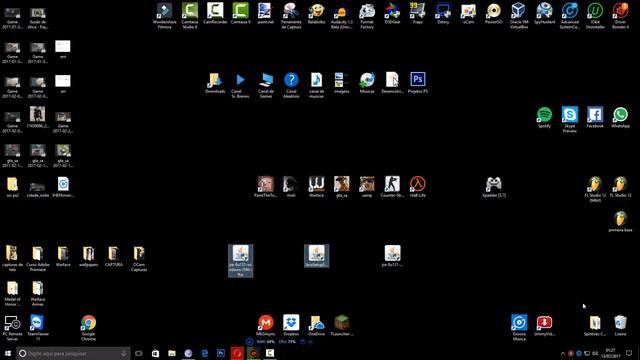
Task: Open Microsoft Store from the taskbar
Action: coord(156,353)
